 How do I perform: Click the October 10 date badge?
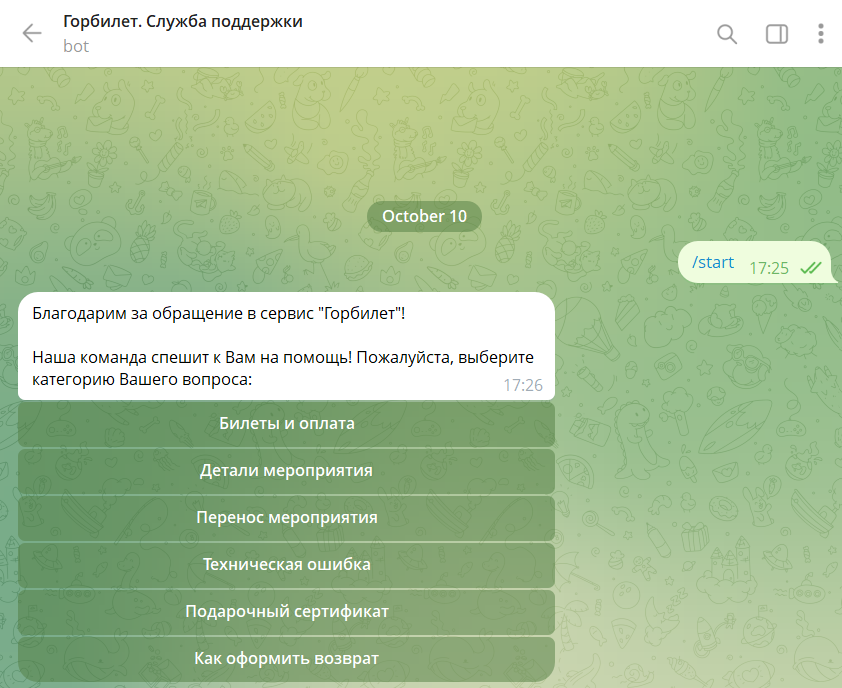[x=424, y=216]
